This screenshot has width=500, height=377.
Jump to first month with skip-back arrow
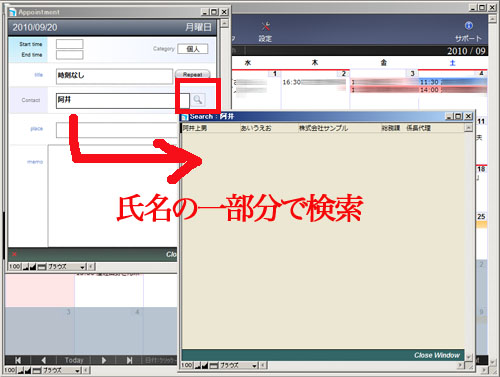tap(18, 360)
